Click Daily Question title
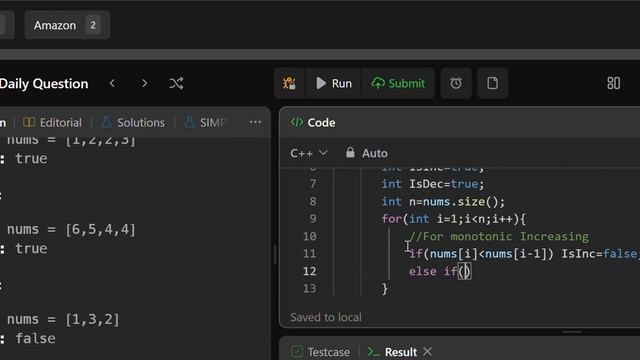Viewport: 640px width, 360px height. [44, 84]
